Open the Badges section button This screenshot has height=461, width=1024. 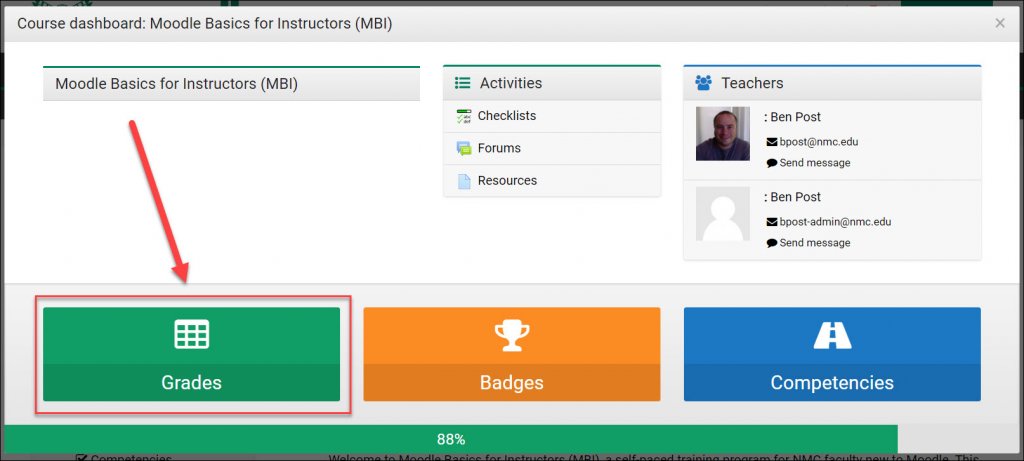511,354
